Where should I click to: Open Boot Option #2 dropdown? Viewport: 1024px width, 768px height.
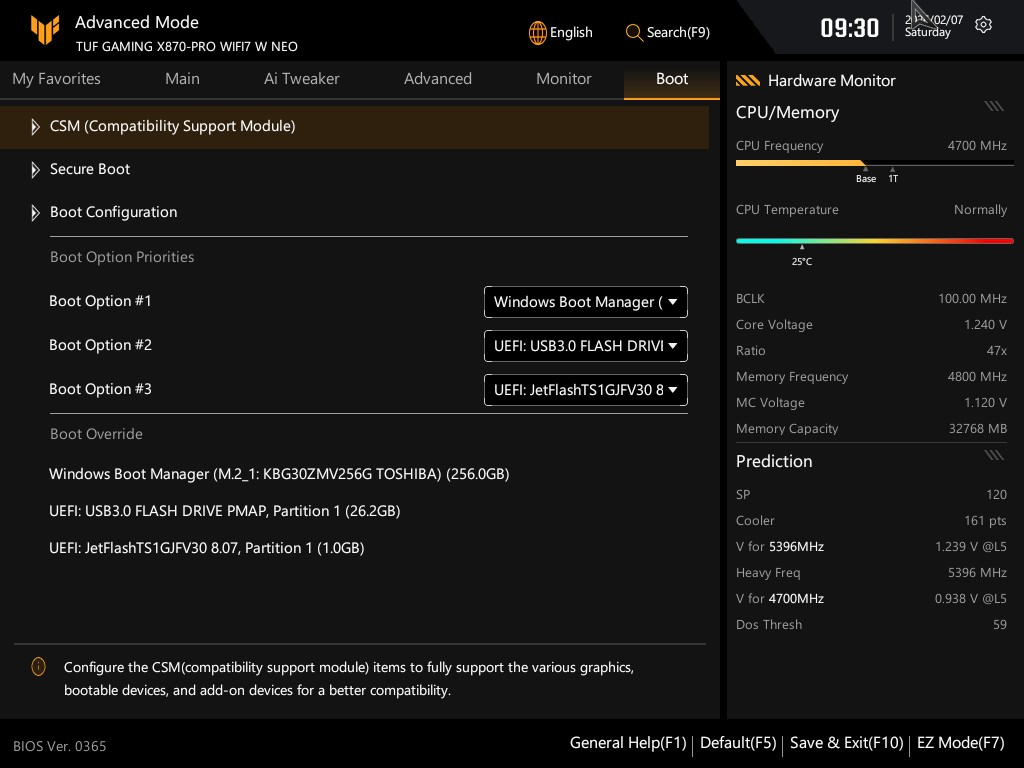tap(585, 346)
